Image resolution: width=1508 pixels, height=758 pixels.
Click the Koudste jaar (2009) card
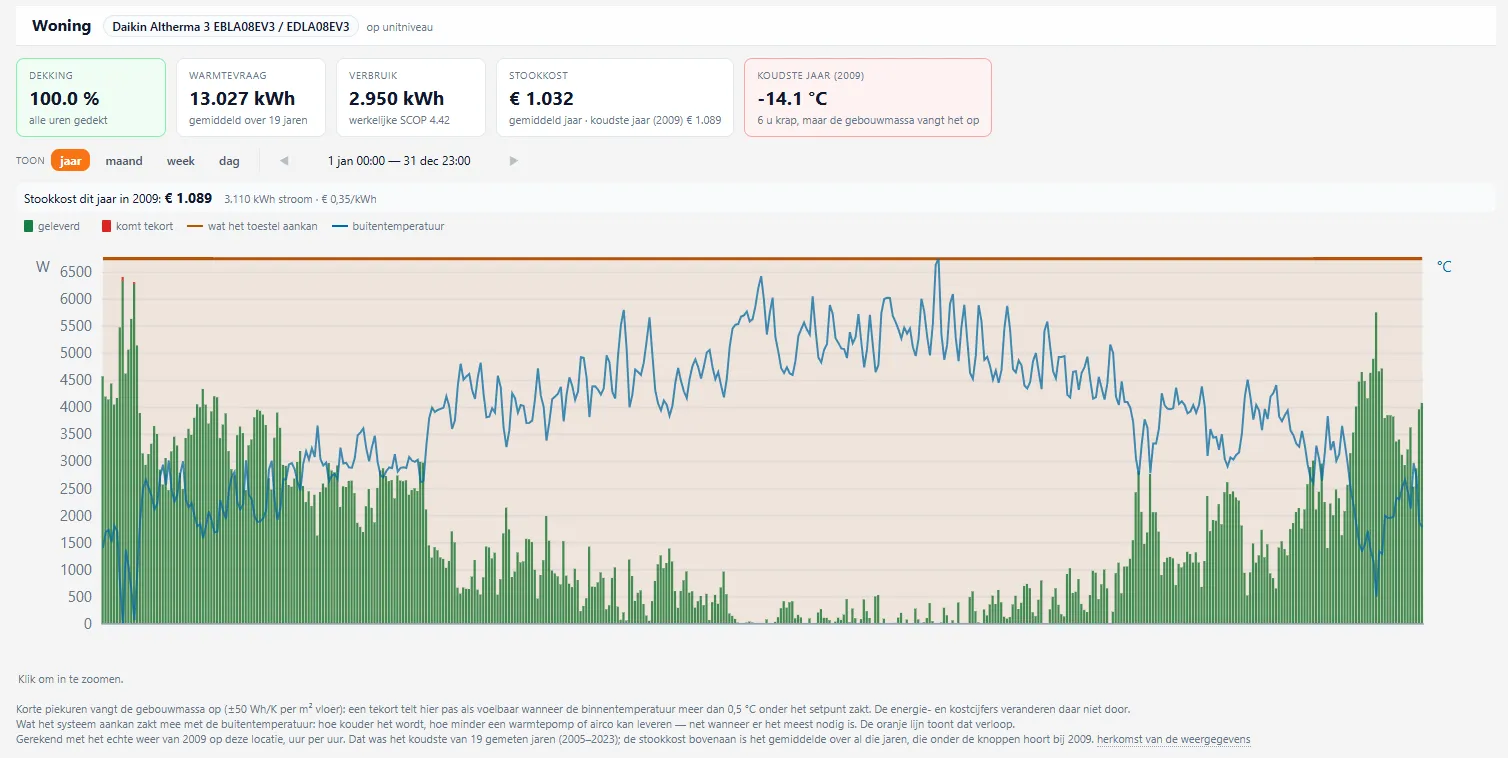tap(868, 97)
